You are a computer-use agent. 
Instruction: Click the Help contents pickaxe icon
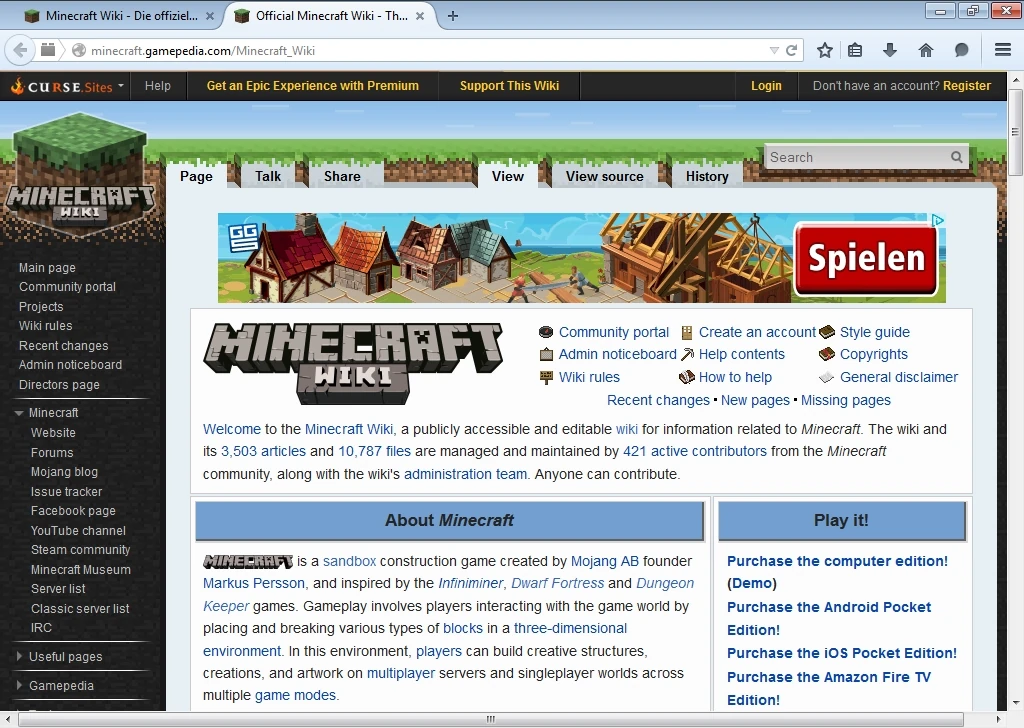(687, 355)
